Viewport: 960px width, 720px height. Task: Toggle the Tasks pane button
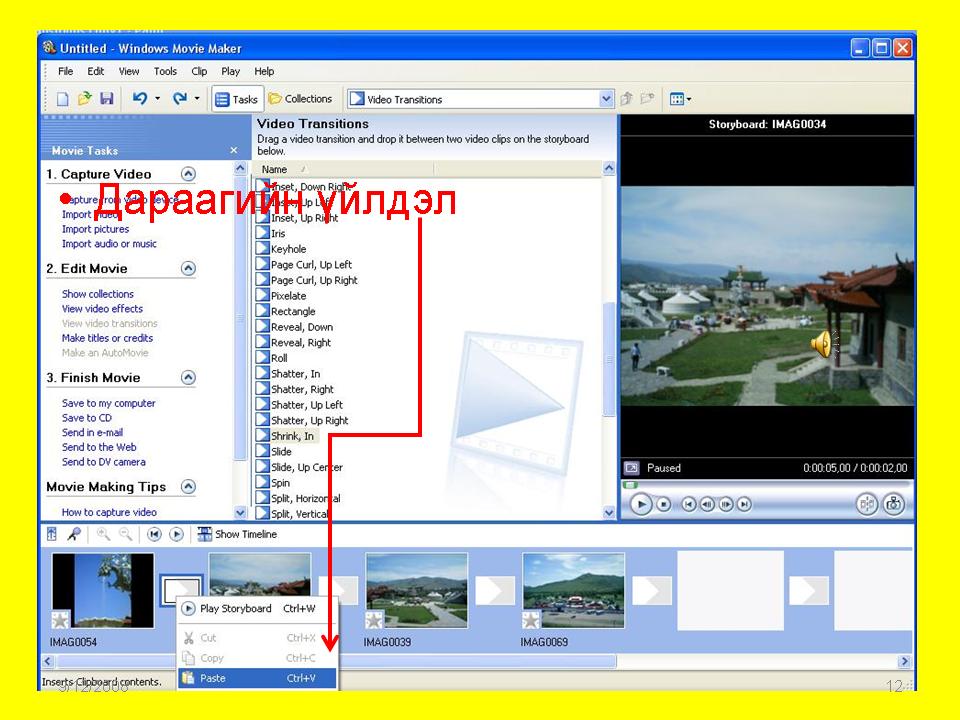coord(237,99)
